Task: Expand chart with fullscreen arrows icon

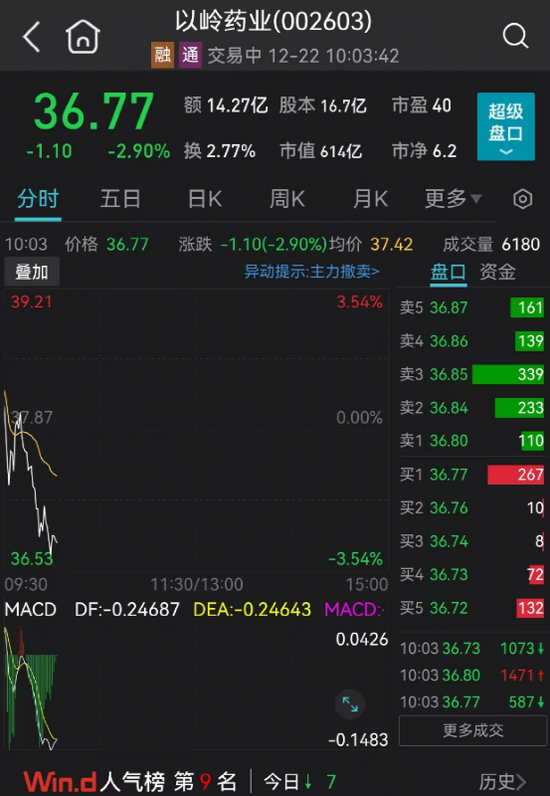Action: point(350,704)
